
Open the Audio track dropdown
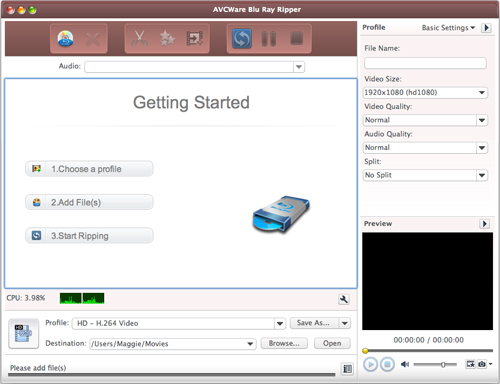click(299, 67)
